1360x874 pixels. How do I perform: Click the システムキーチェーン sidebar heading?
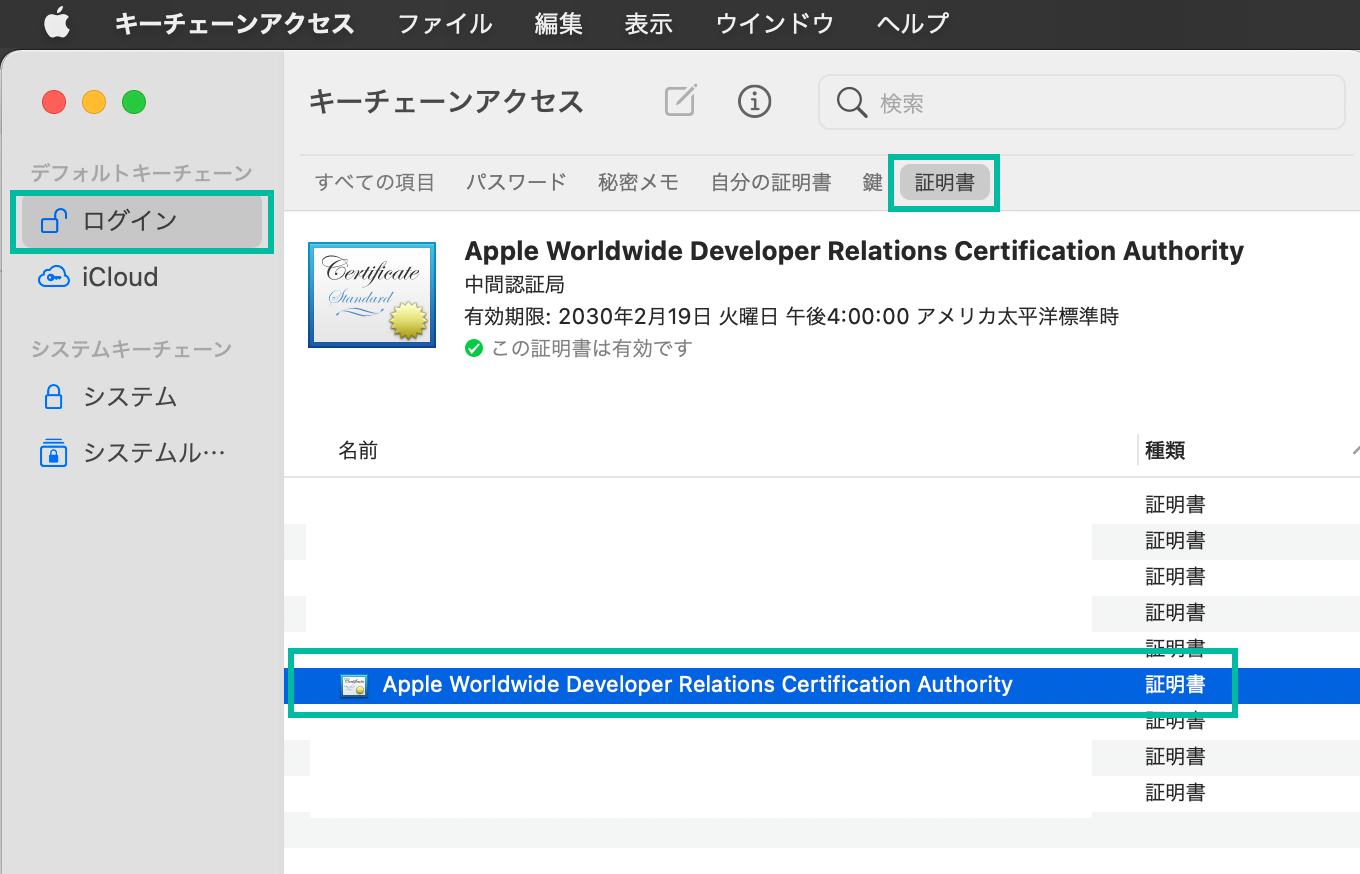point(131,349)
